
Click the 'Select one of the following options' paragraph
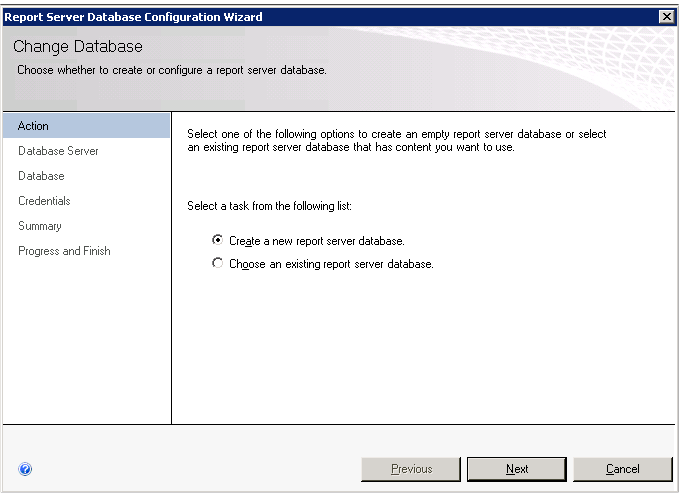pos(397,140)
